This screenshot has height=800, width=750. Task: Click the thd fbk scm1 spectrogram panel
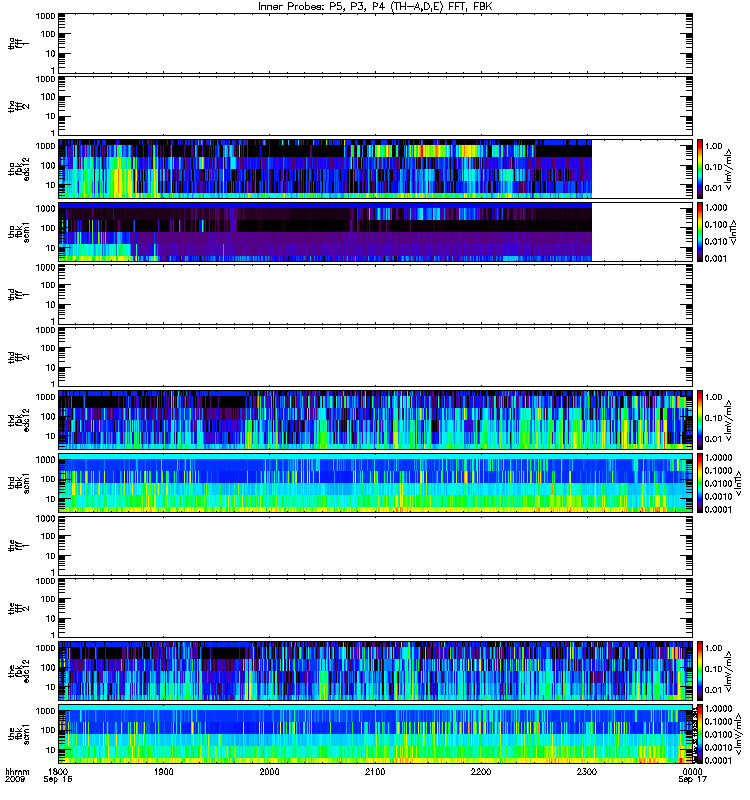[x=376, y=483]
